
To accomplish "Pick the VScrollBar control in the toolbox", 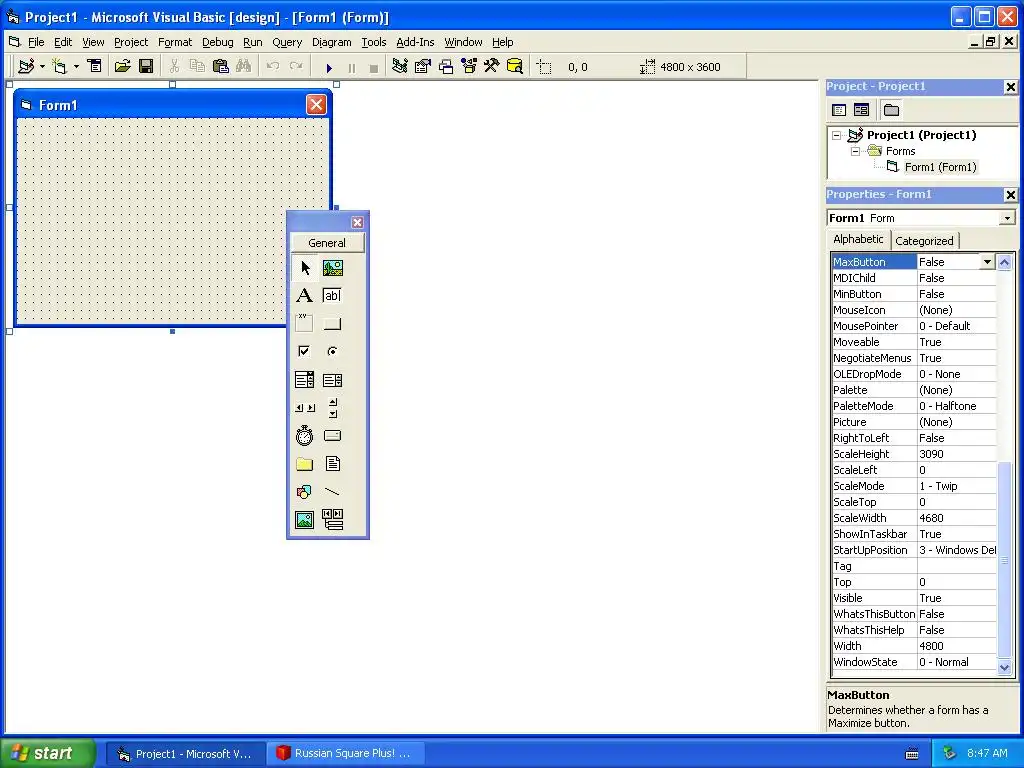I will click(332, 408).
